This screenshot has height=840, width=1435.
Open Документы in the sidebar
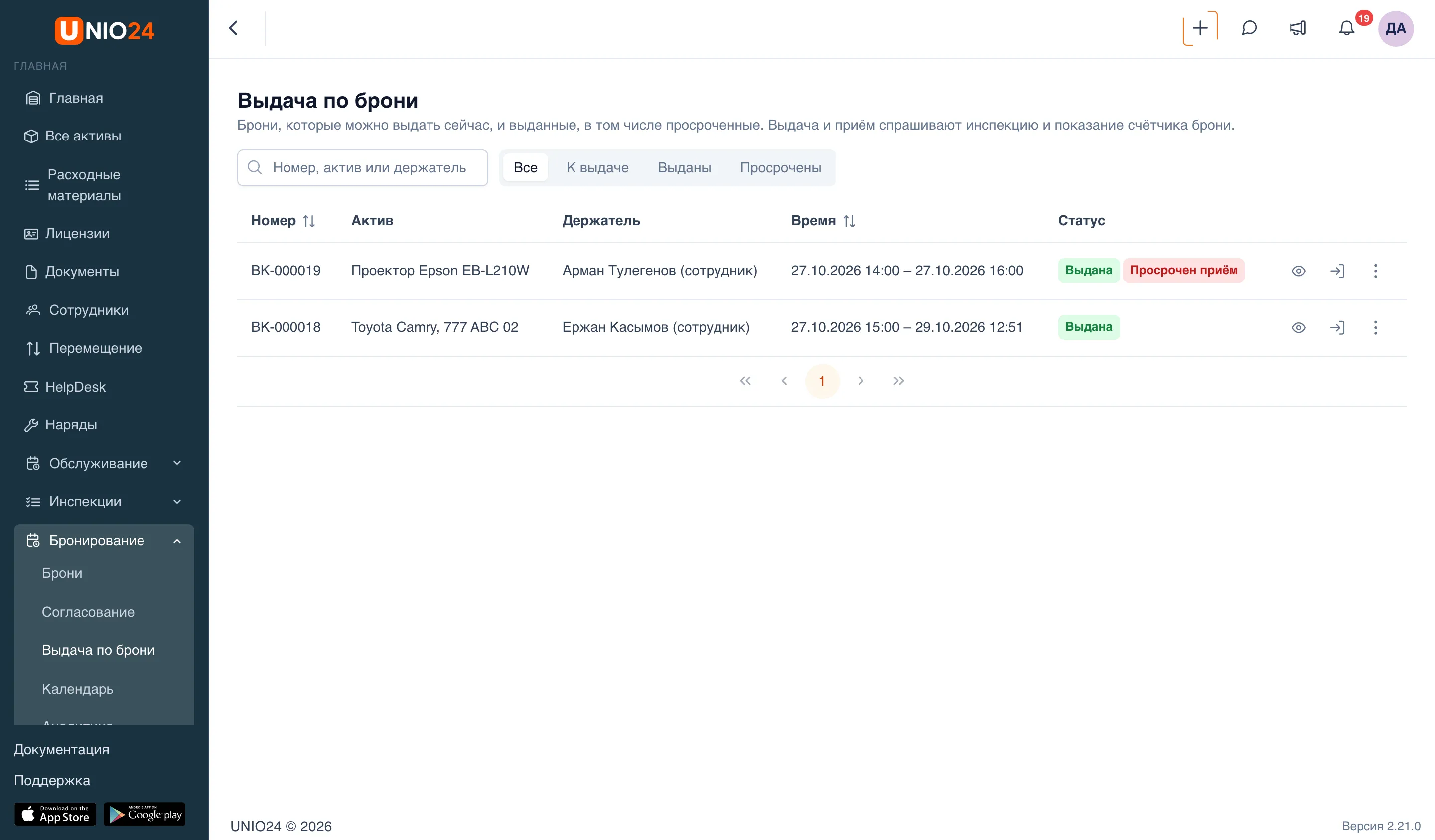(104, 272)
